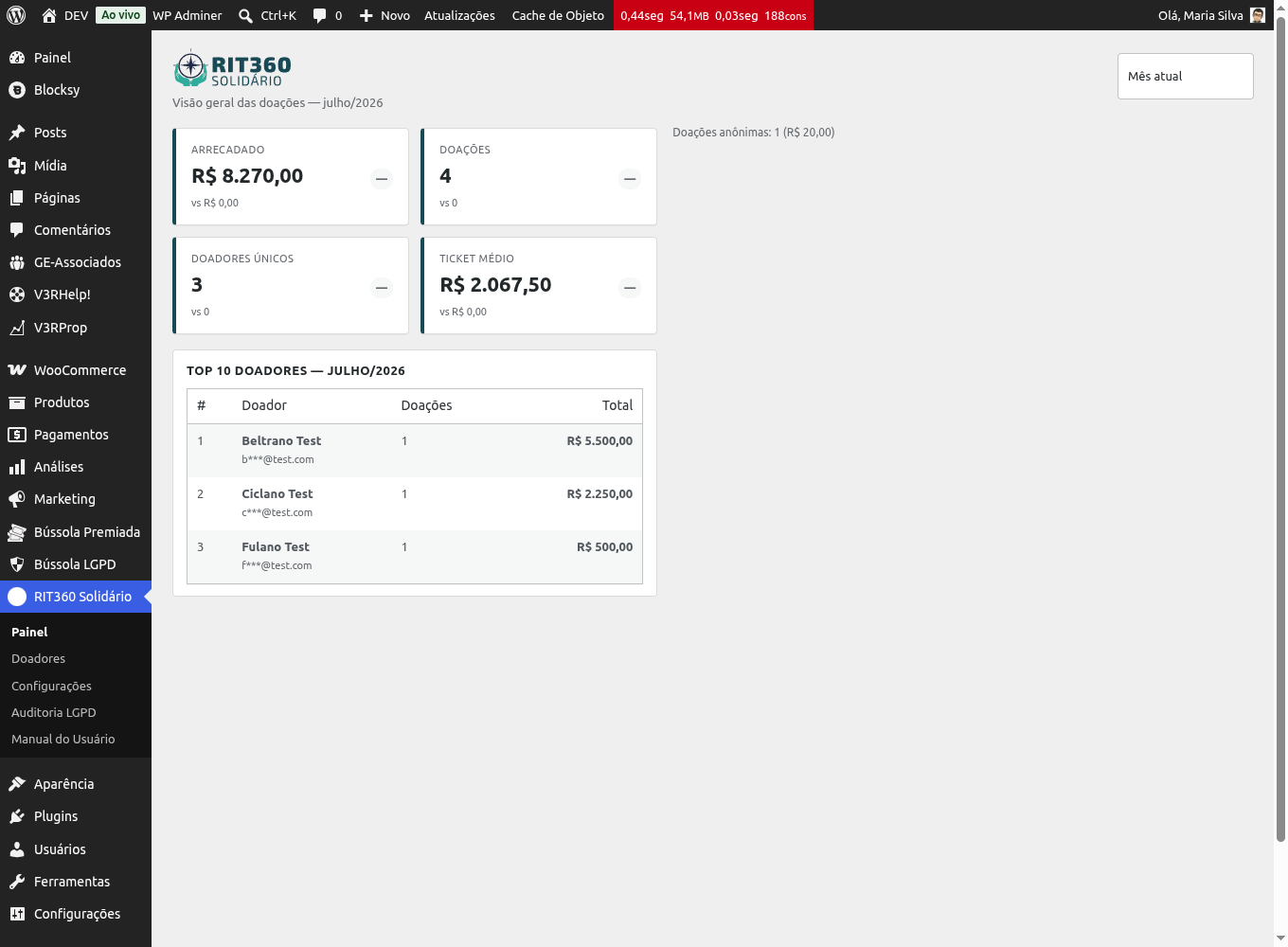Select the Painel submenu item under RIT360
Image resolution: width=1288 pixels, height=947 pixels.
click(29, 633)
